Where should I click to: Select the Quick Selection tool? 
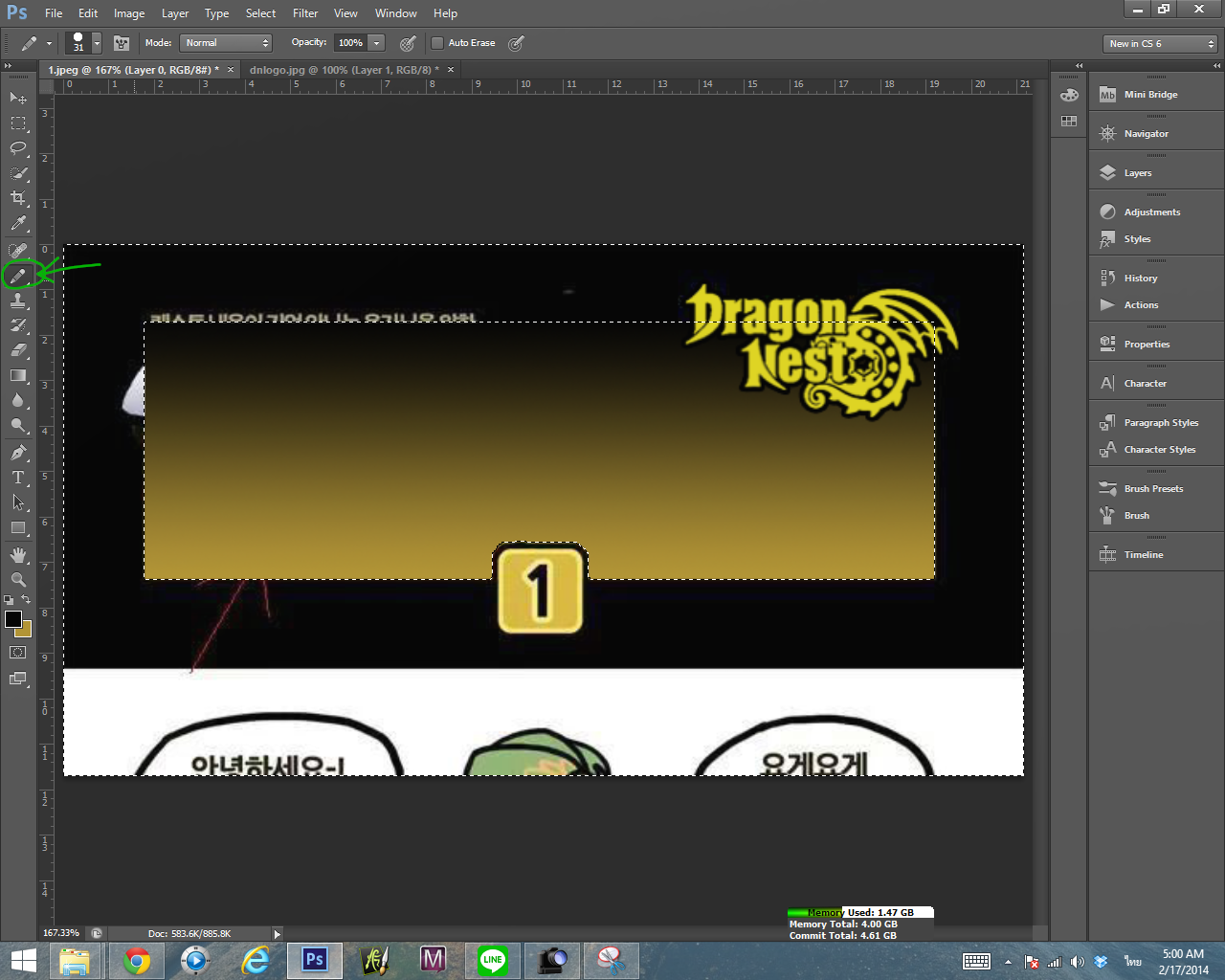coord(18,173)
